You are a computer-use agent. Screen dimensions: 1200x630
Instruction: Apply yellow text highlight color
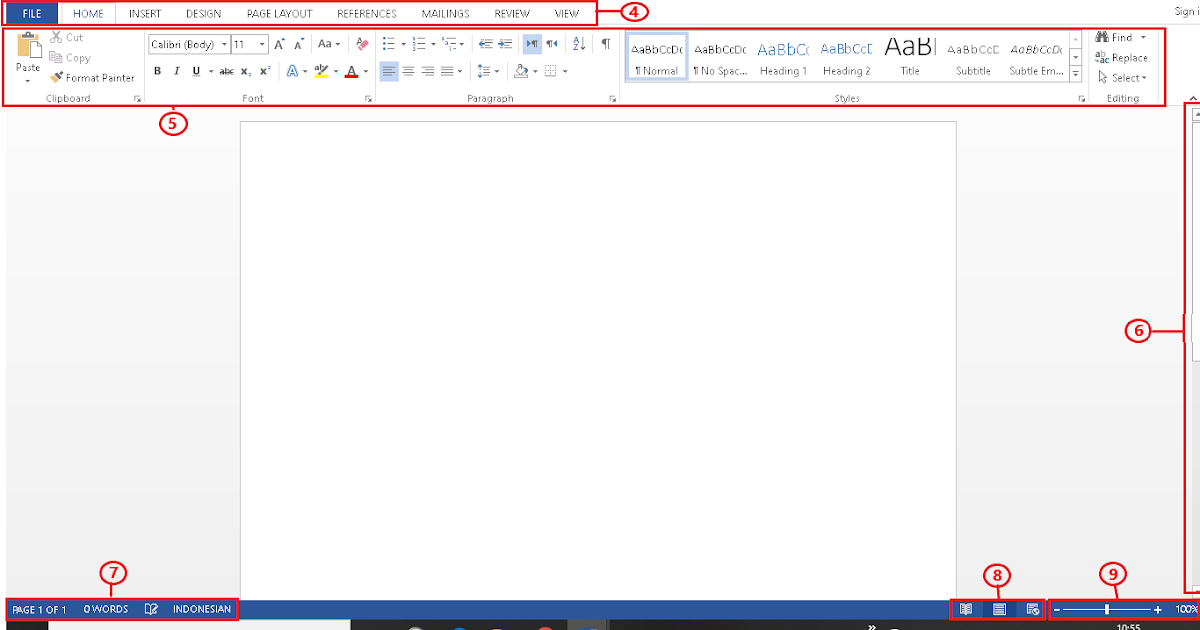click(x=320, y=71)
